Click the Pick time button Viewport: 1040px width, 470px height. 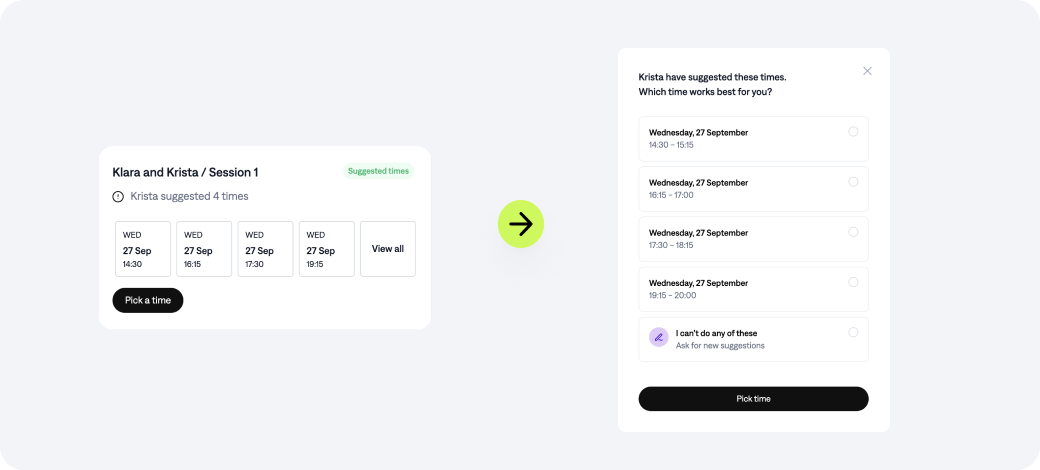coord(753,399)
